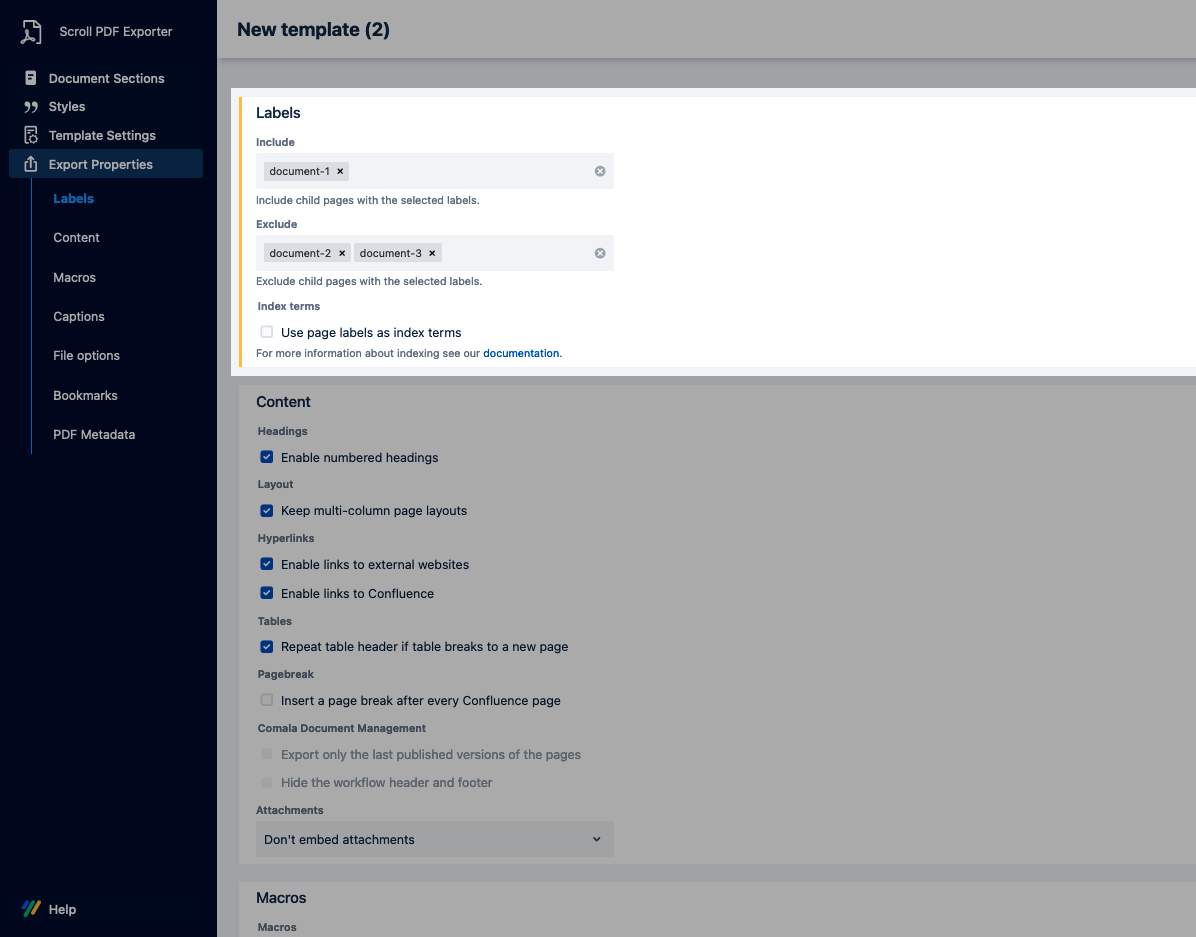Image resolution: width=1196 pixels, height=937 pixels.
Task: Click the Help logo icon
Action: (31, 909)
